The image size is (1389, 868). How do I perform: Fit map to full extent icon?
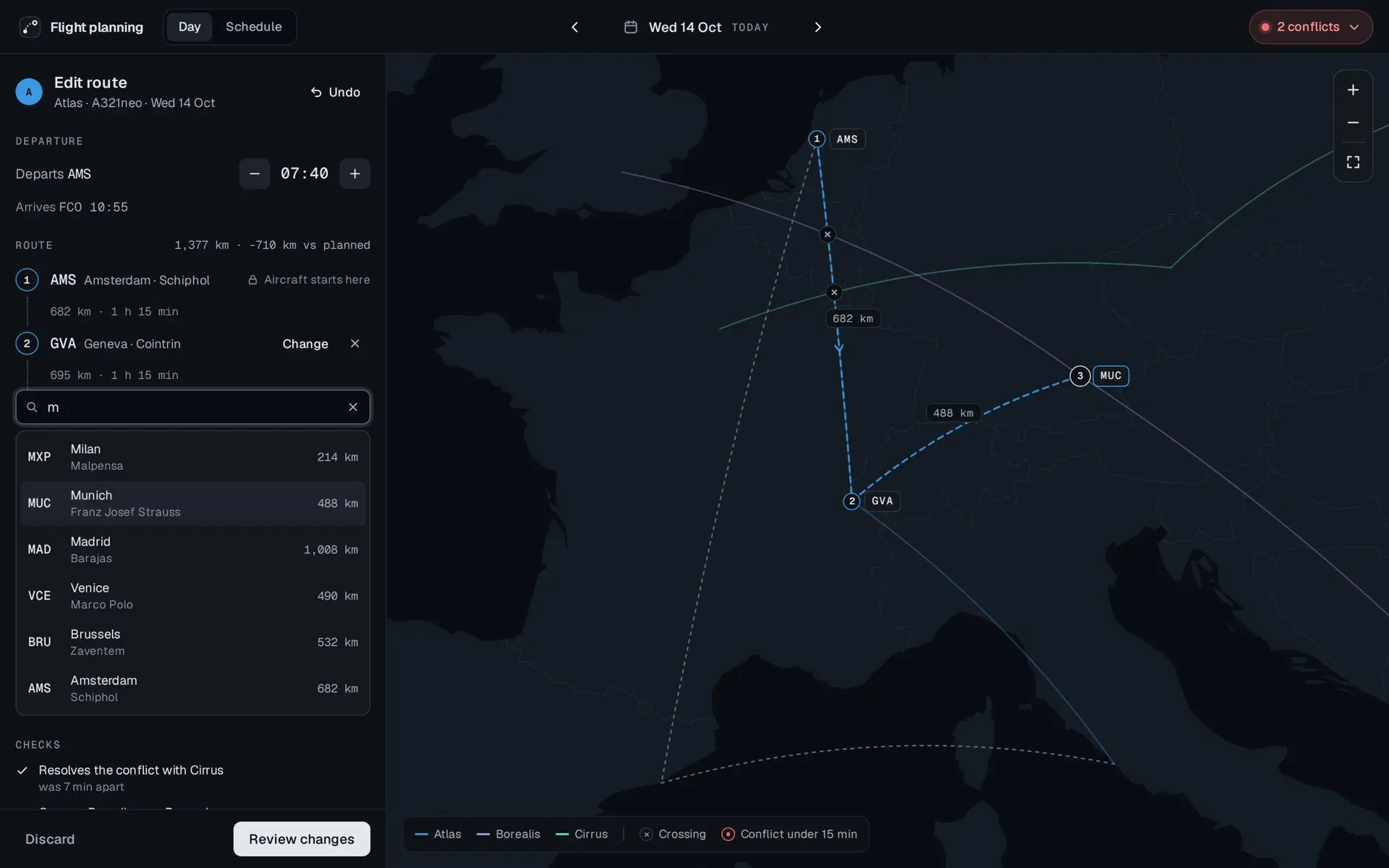(1353, 162)
